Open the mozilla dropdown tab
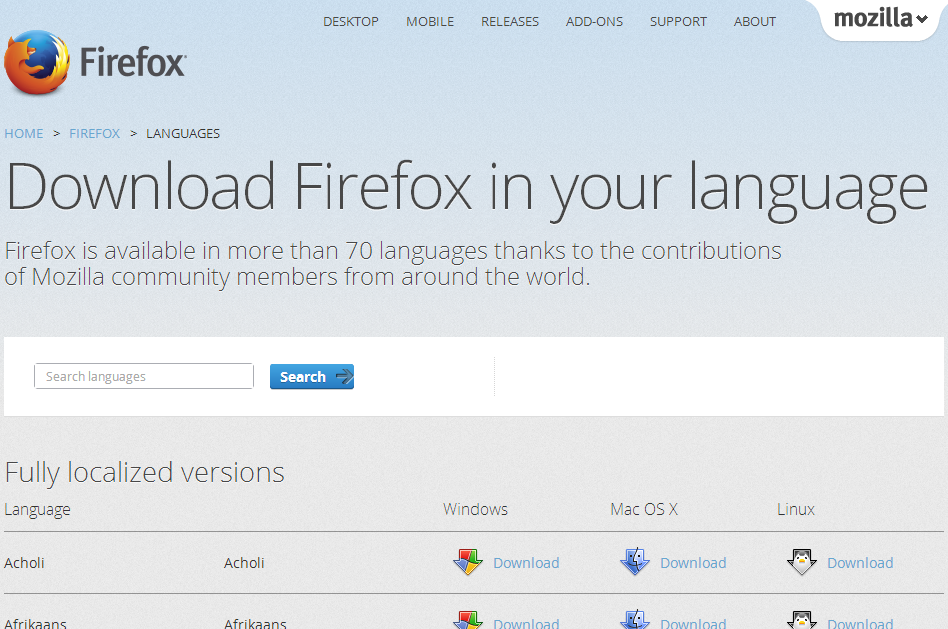This screenshot has height=629, width=948. tap(881, 18)
